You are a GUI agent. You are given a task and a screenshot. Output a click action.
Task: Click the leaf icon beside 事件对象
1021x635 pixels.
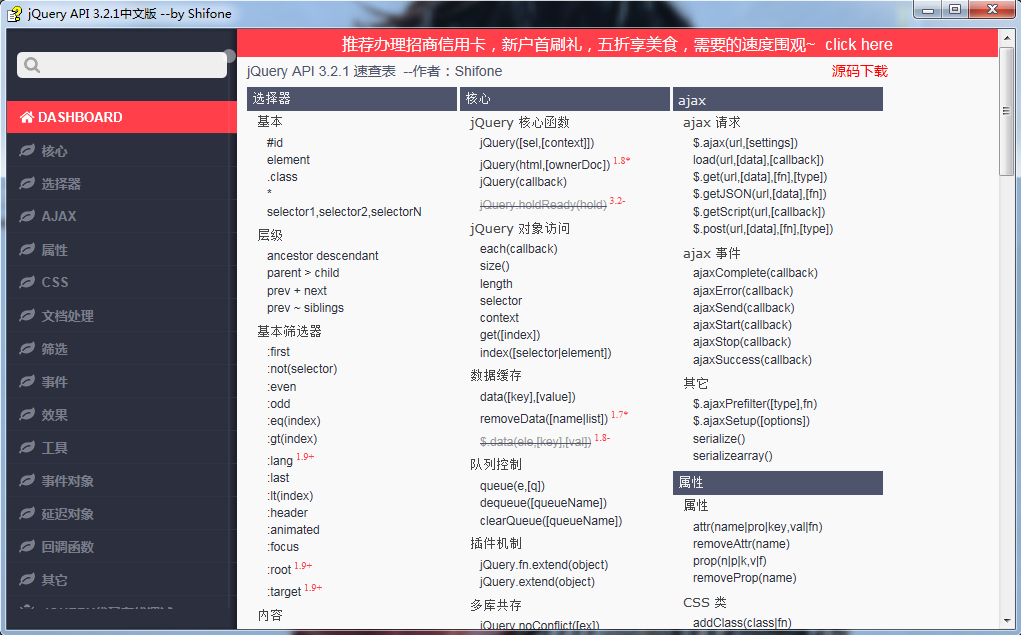[x=27, y=481]
